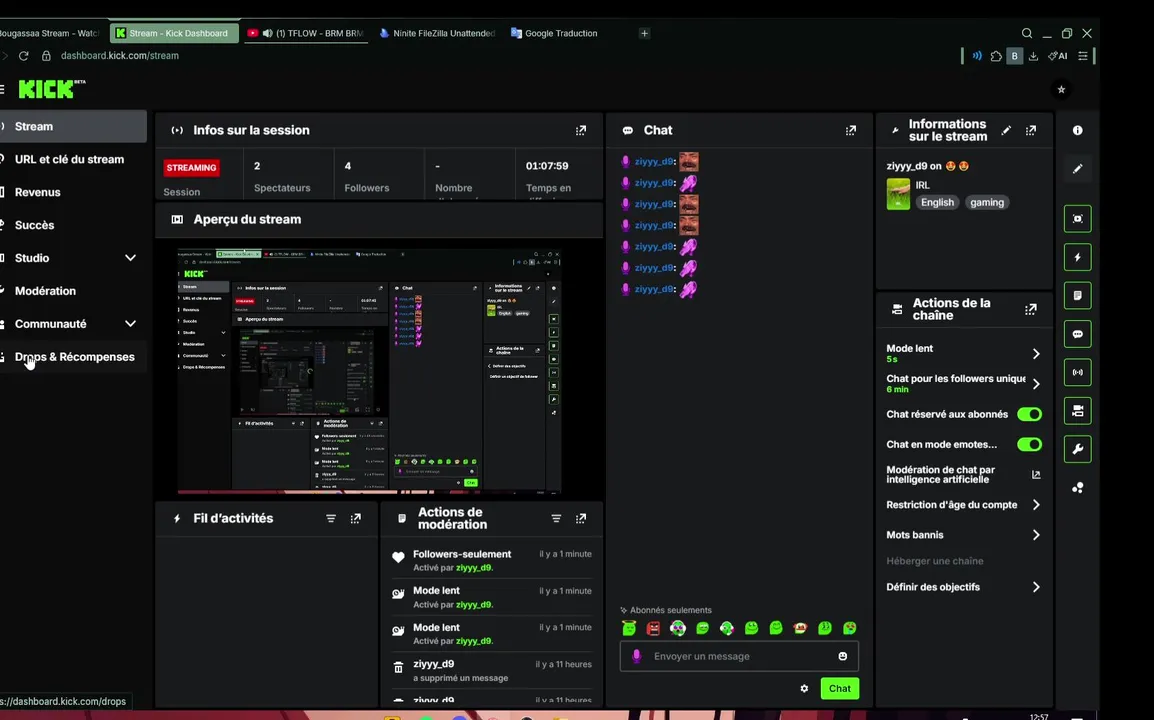The height and width of the screenshot is (720, 1154).
Task: Open Mode lent settings chevron
Action: [x=1036, y=354]
